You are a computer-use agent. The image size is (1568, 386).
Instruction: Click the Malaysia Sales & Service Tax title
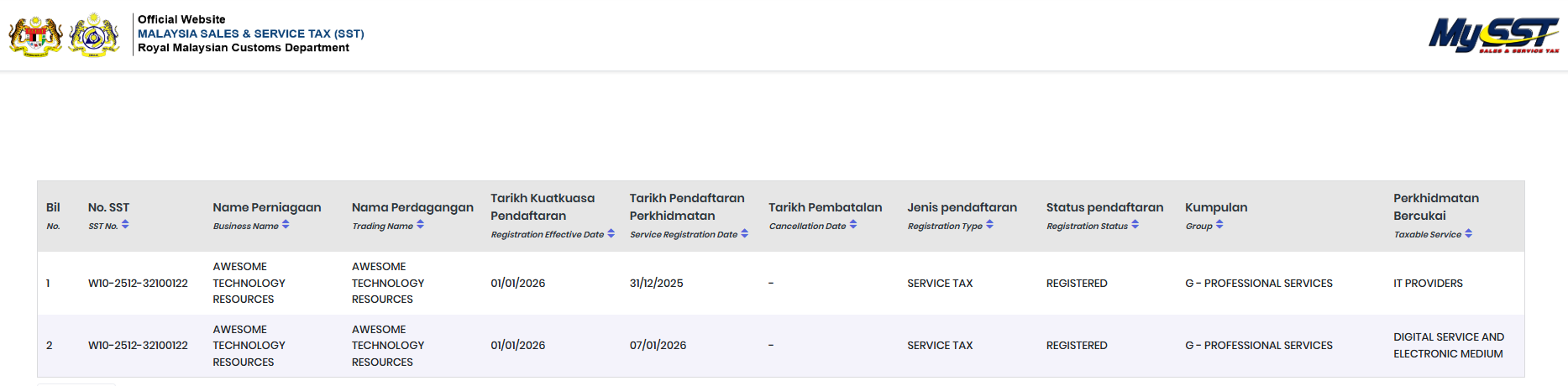pos(250,34)
